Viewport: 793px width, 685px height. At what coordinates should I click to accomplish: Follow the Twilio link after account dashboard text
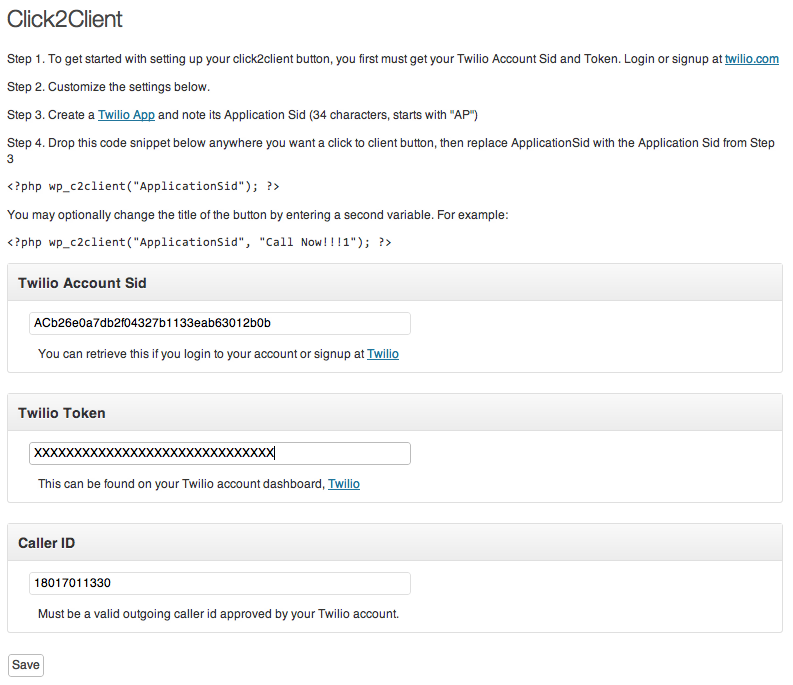tap(344, 484)
